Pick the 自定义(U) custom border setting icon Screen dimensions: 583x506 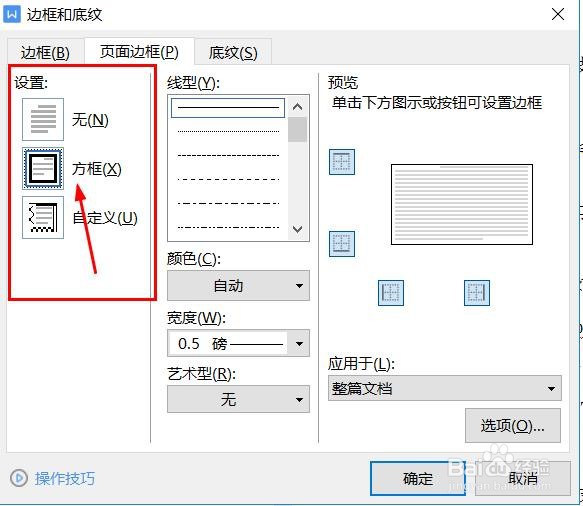coord(43,217)
